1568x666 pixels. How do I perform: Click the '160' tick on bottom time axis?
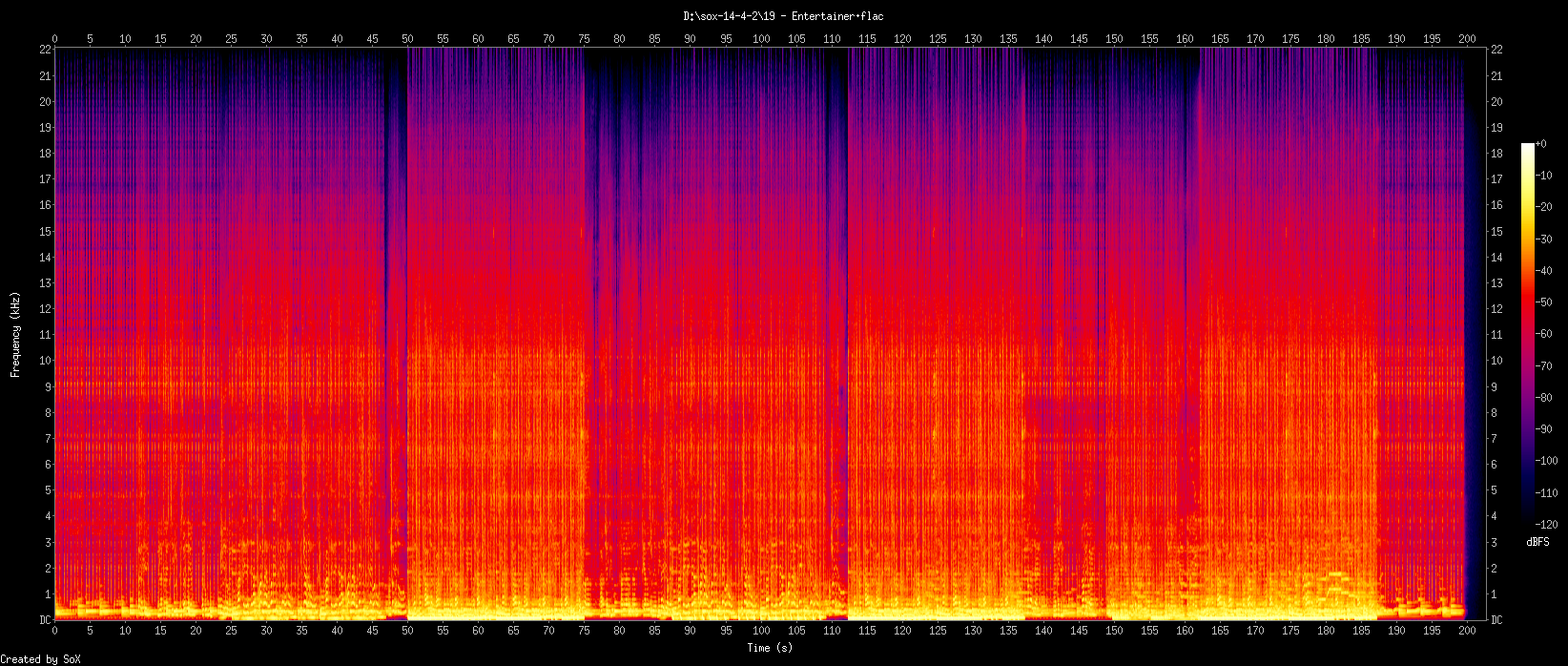[1185, 630]
